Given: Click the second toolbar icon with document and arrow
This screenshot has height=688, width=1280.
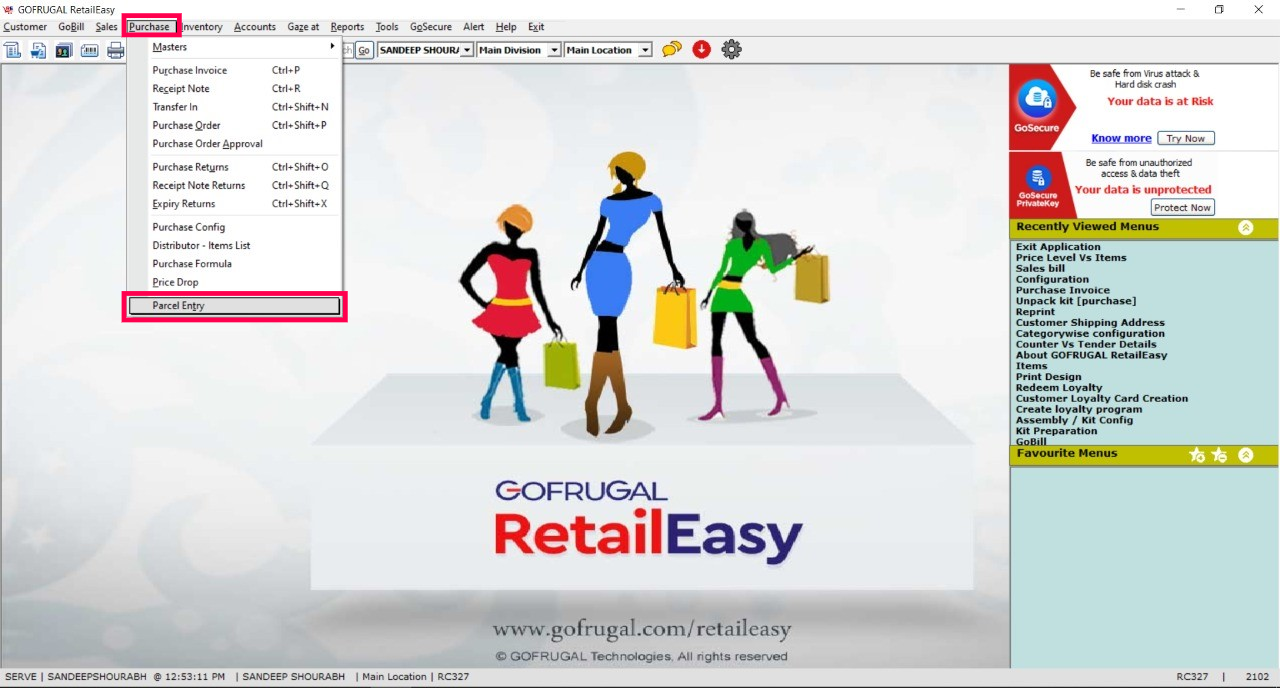Looking at the screenshot, I should 38,50.
